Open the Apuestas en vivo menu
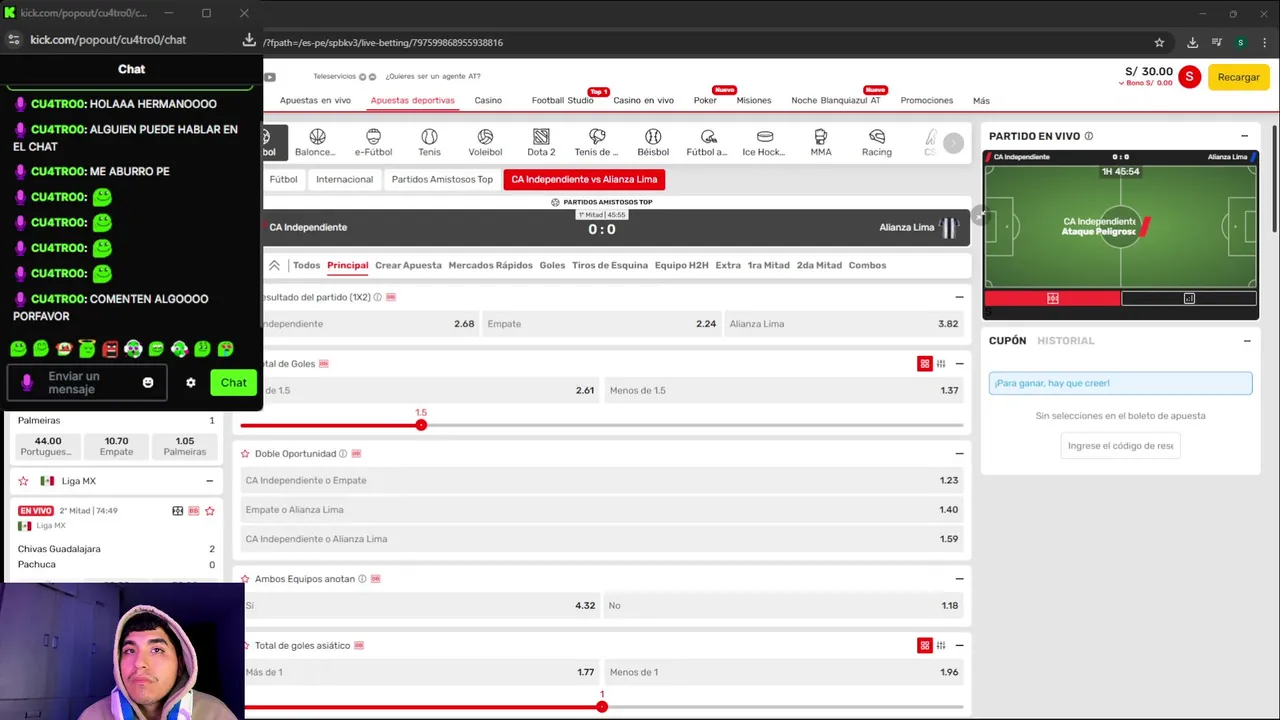This screenshot has height=720, width=1280. [x=315, y=100]
